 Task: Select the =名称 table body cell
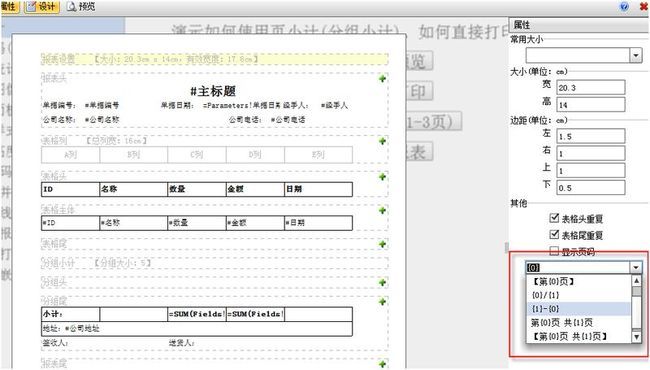click(x=133, y=223)
